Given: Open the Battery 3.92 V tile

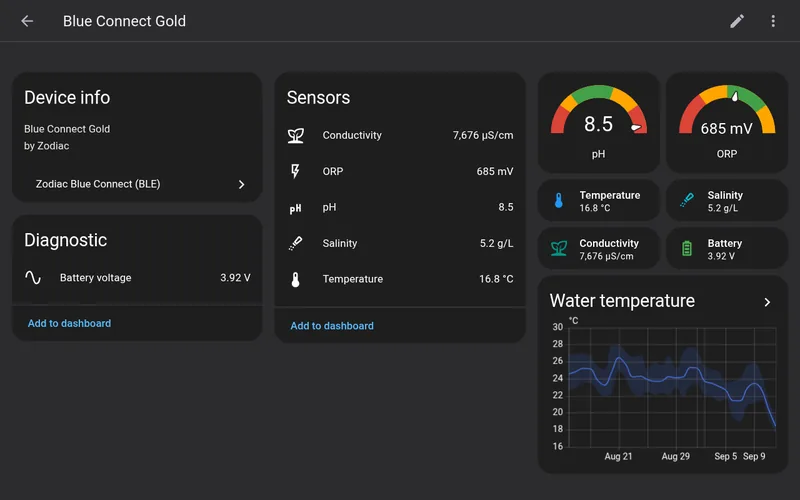Looking at the screenshot, I should coord(727,248).
